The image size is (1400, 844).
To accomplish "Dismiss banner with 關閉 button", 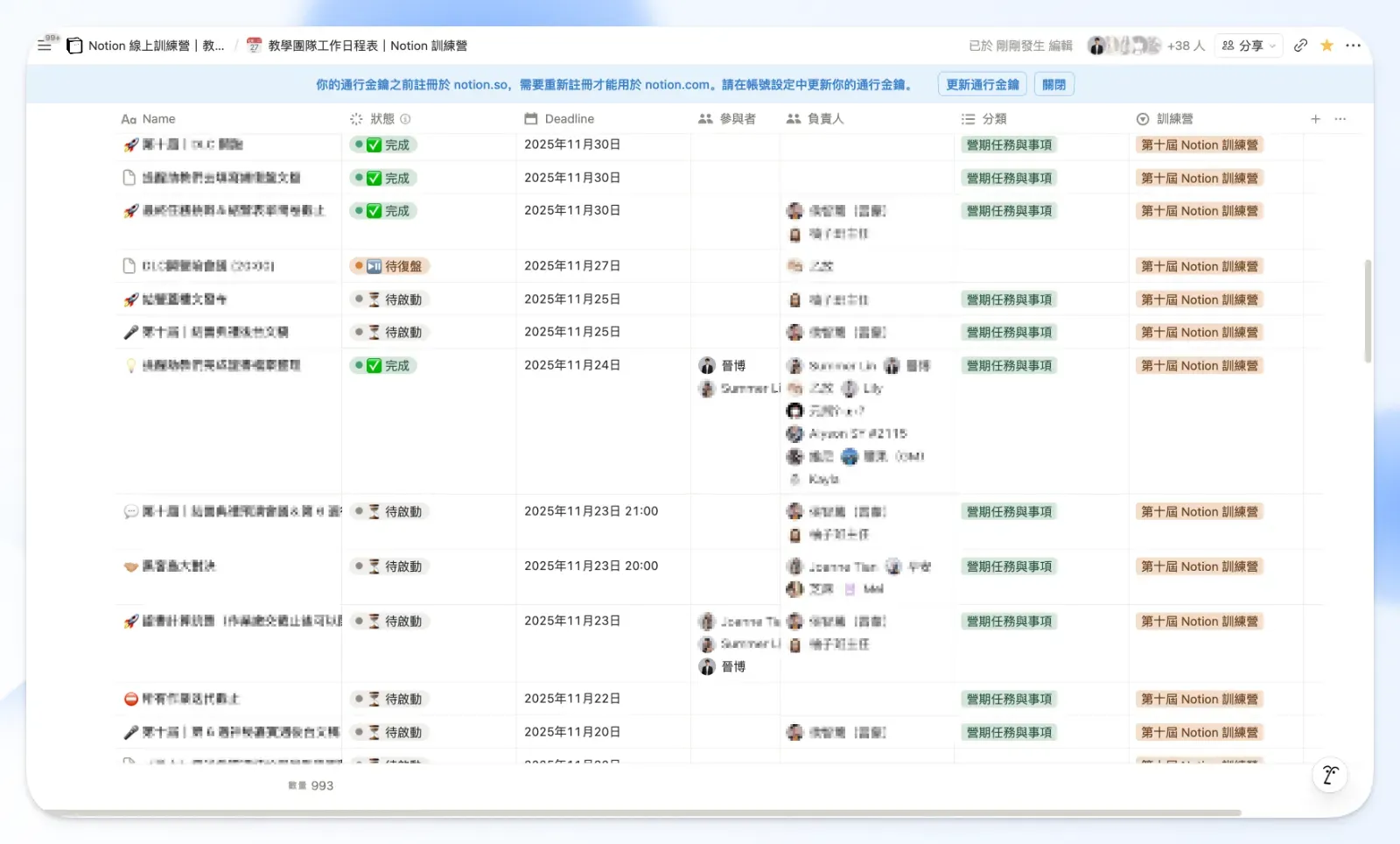I will tap(1054, 85).
